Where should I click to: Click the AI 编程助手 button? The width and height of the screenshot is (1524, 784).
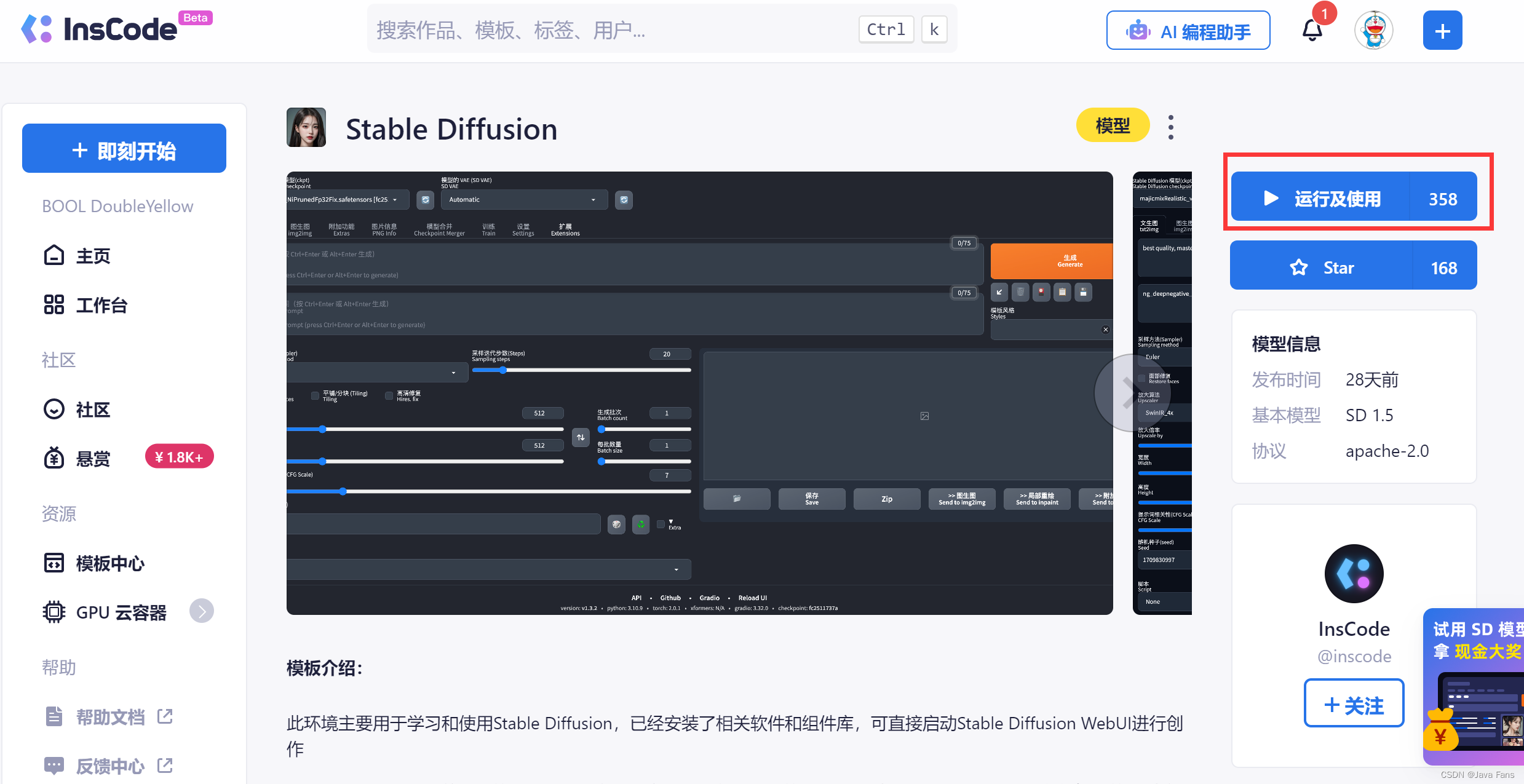point(1193,31)
